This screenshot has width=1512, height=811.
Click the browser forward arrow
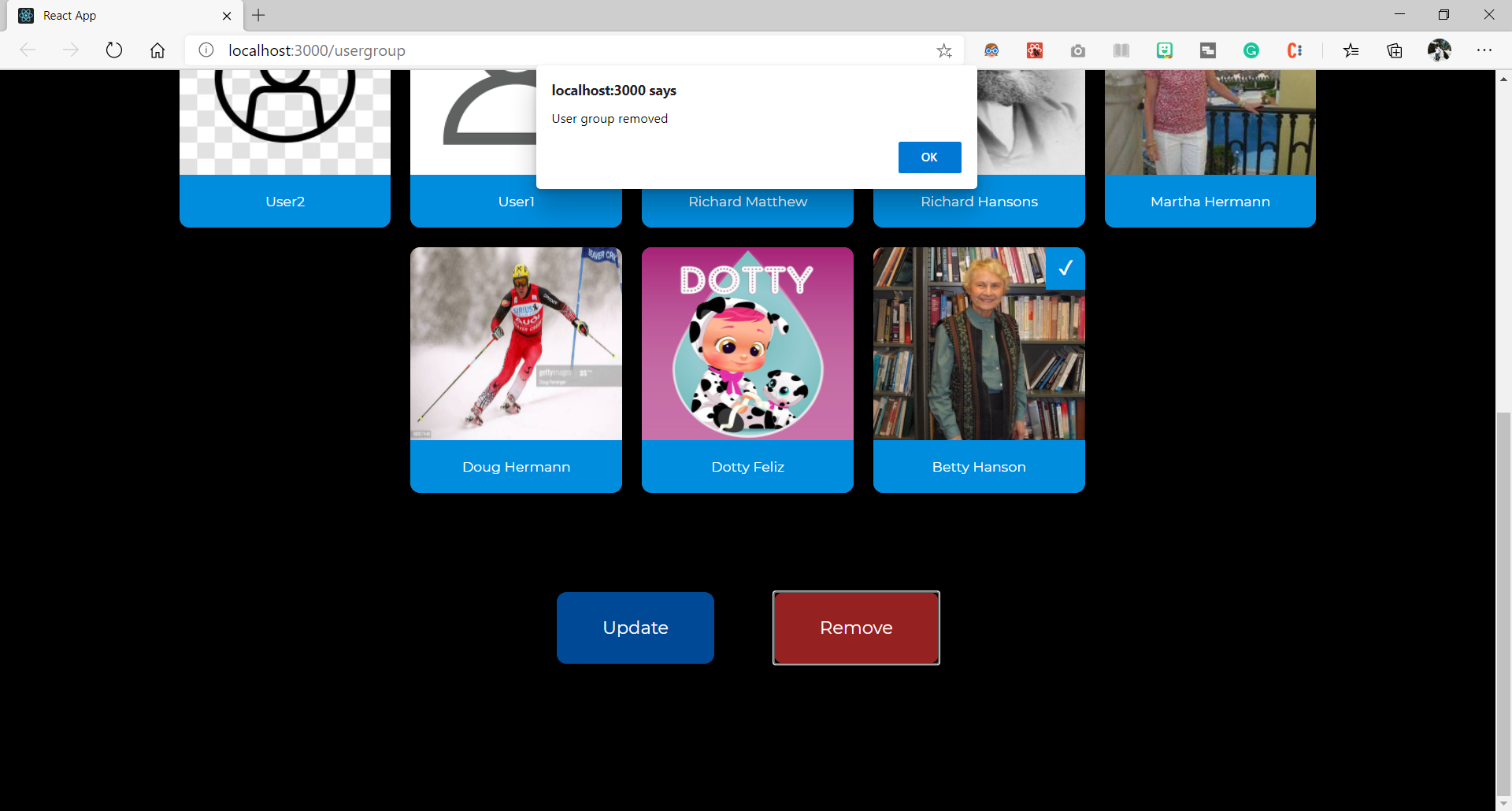[71, 50]
